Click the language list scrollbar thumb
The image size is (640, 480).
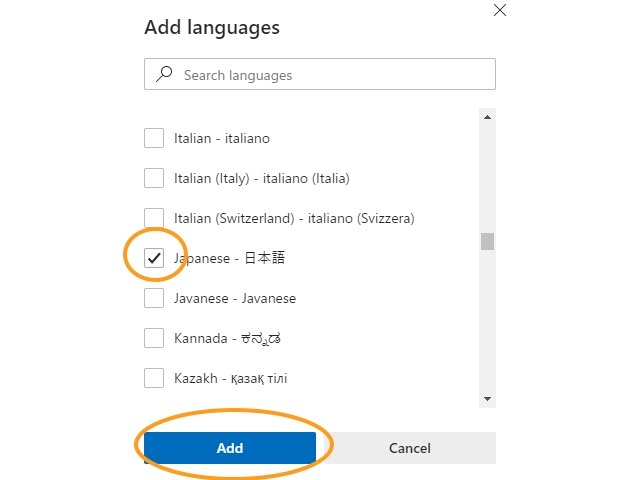pyautogui.click(x=487, y=241)
